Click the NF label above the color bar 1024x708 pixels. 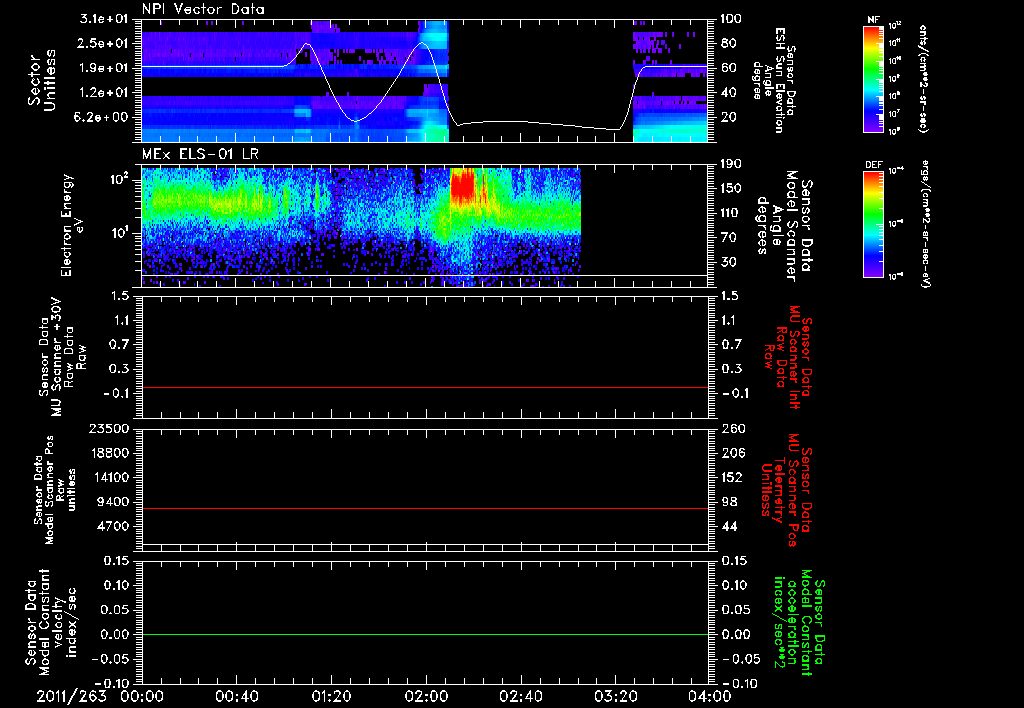pos(873,20)
